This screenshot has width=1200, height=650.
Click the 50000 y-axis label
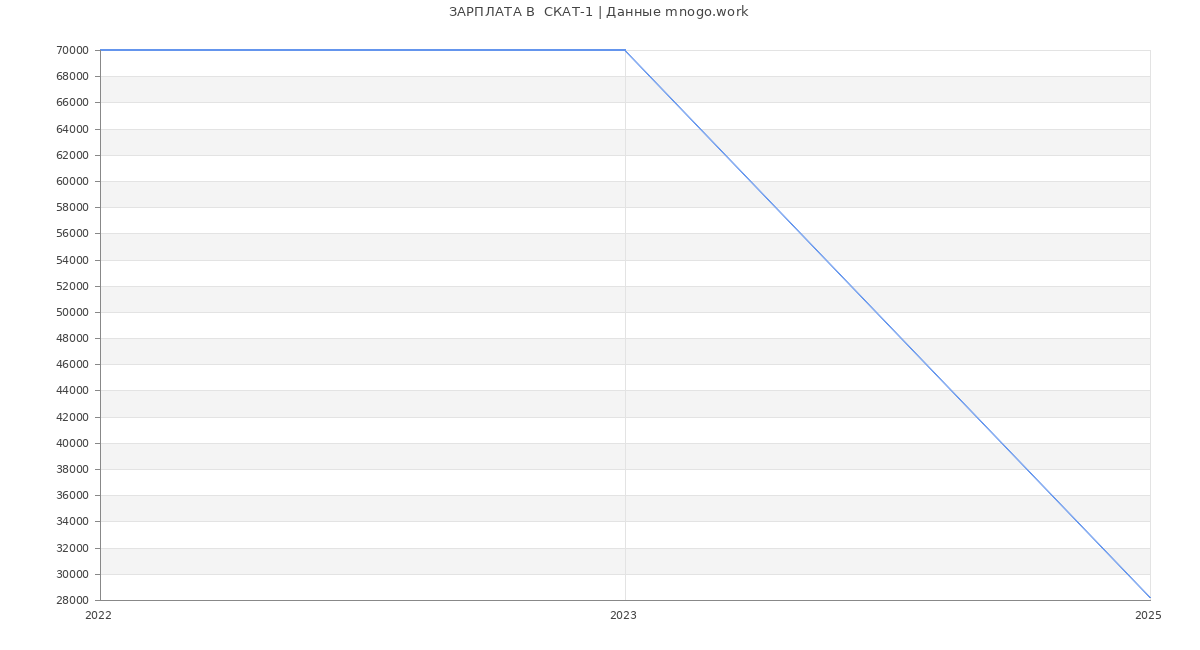point(73,312)
